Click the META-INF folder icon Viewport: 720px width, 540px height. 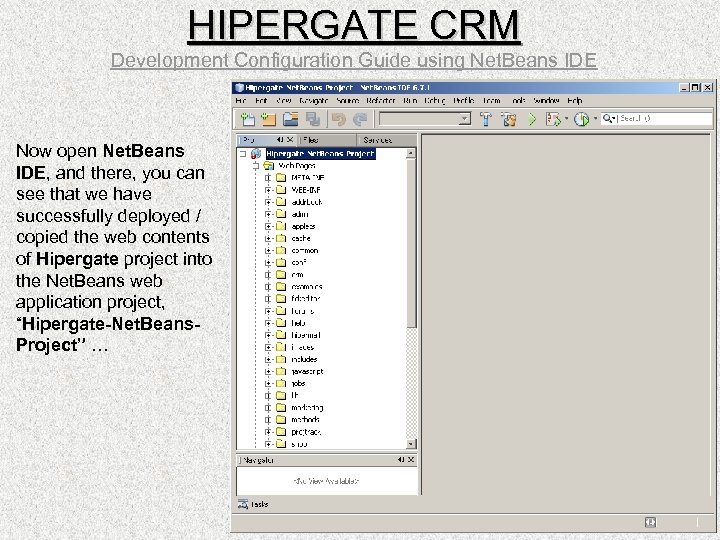click(x=281, y=178)
